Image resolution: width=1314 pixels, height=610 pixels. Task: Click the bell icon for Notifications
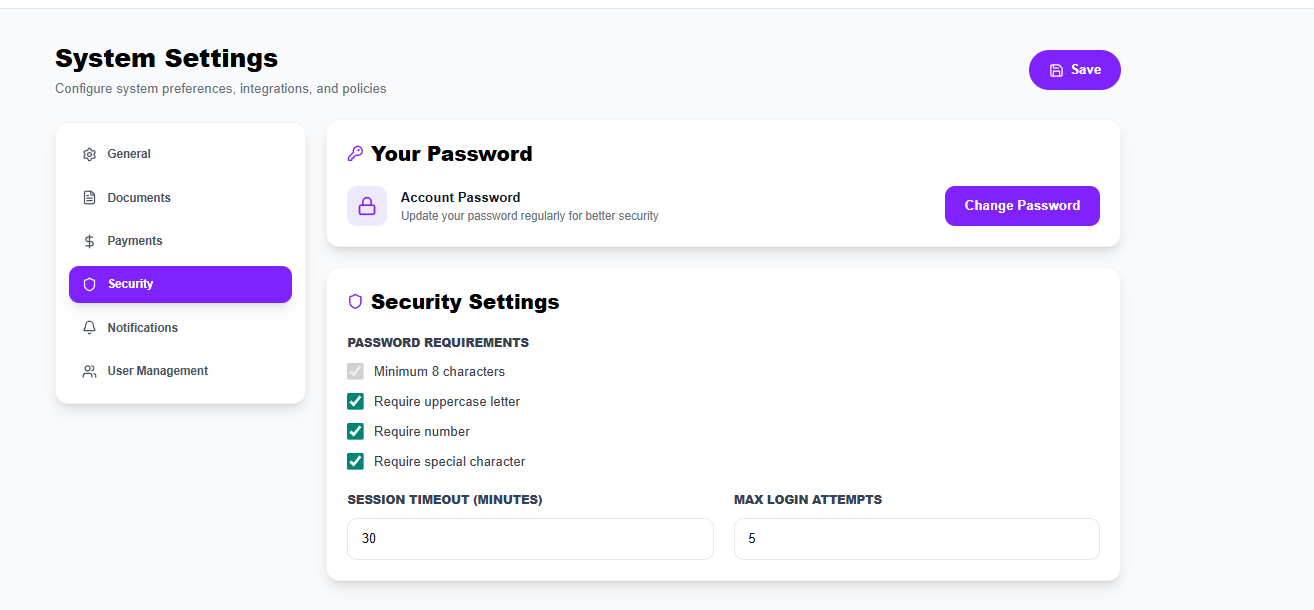(x=89, y=328)
